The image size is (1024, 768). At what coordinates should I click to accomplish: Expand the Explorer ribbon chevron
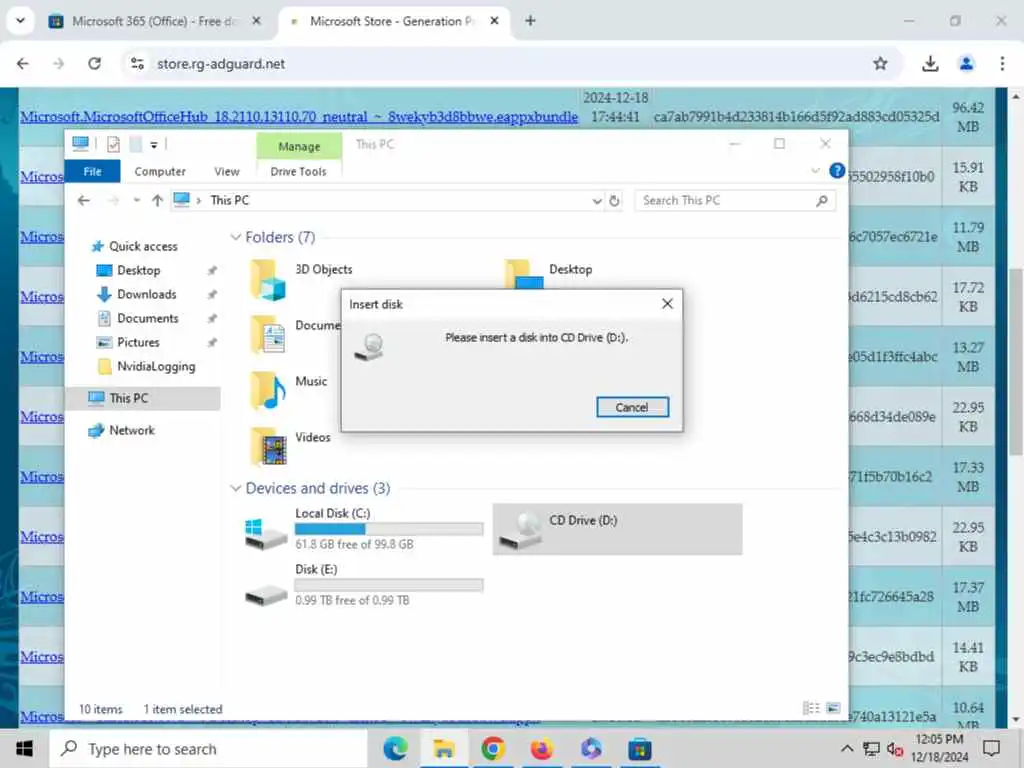(815, 171)
